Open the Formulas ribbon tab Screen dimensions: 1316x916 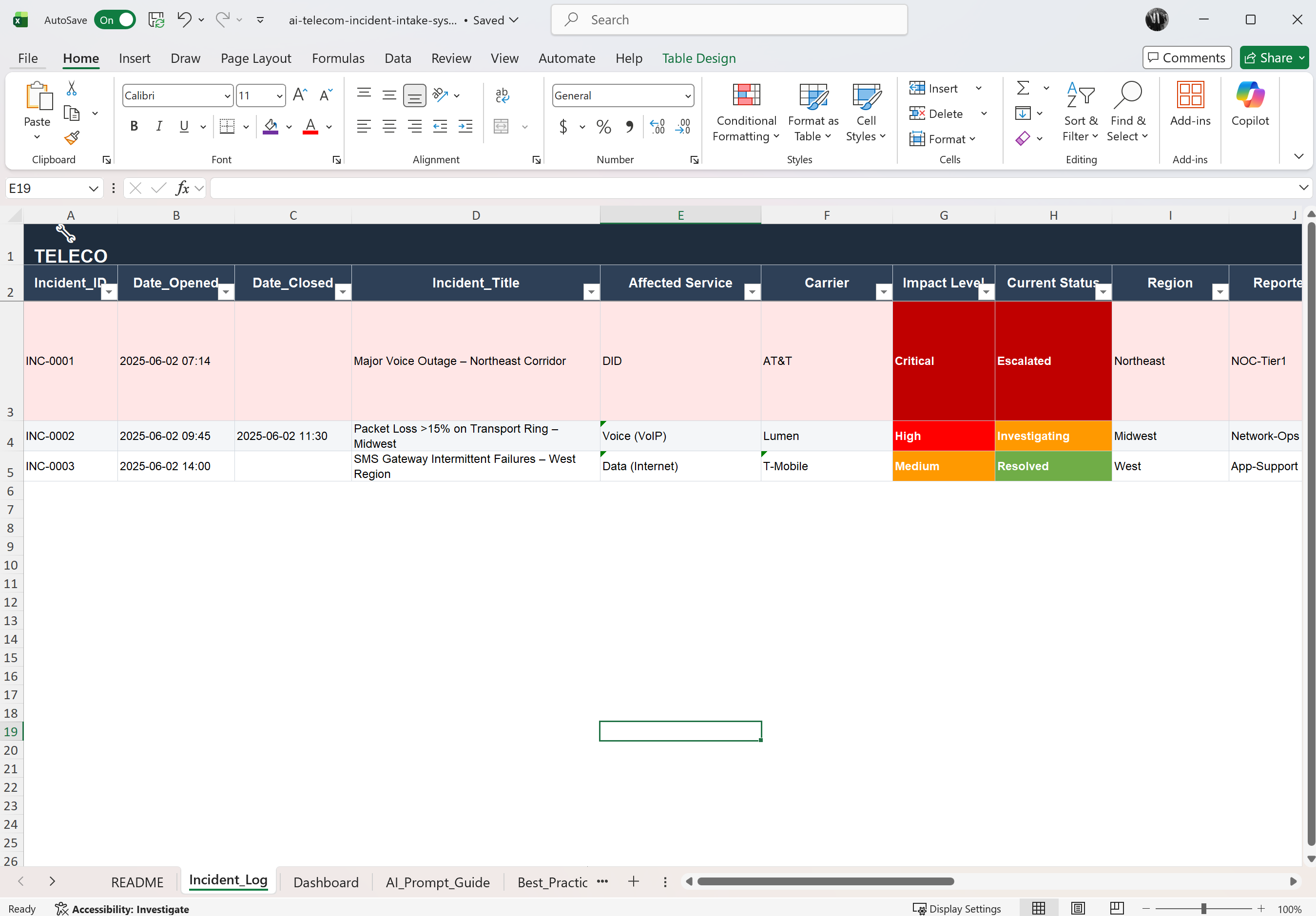tap(338, 58)
